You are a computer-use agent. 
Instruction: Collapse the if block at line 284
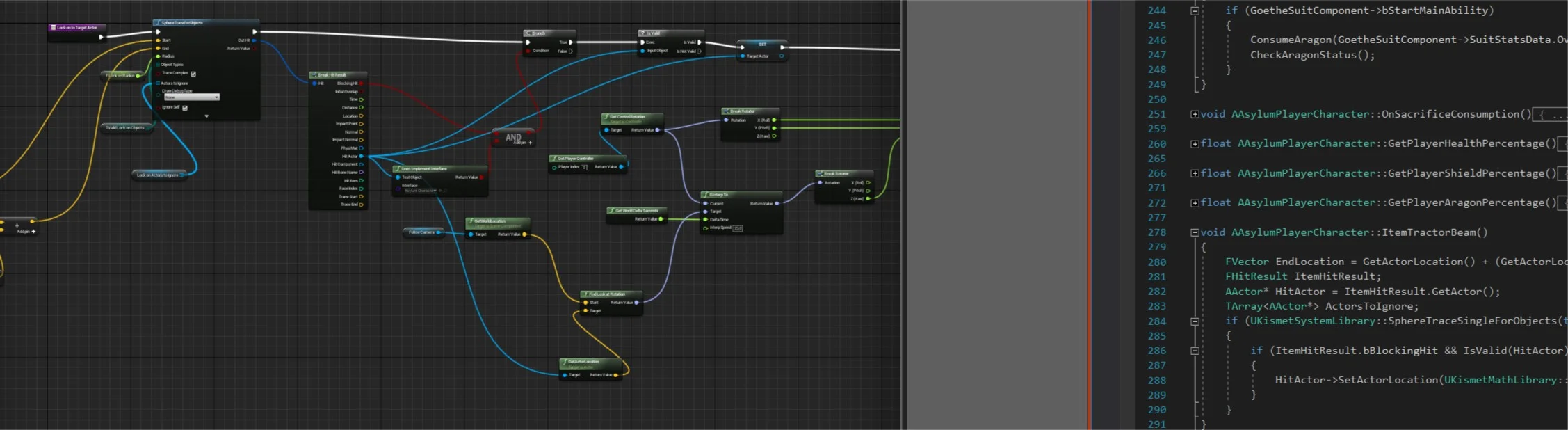tap(1195, 321)
